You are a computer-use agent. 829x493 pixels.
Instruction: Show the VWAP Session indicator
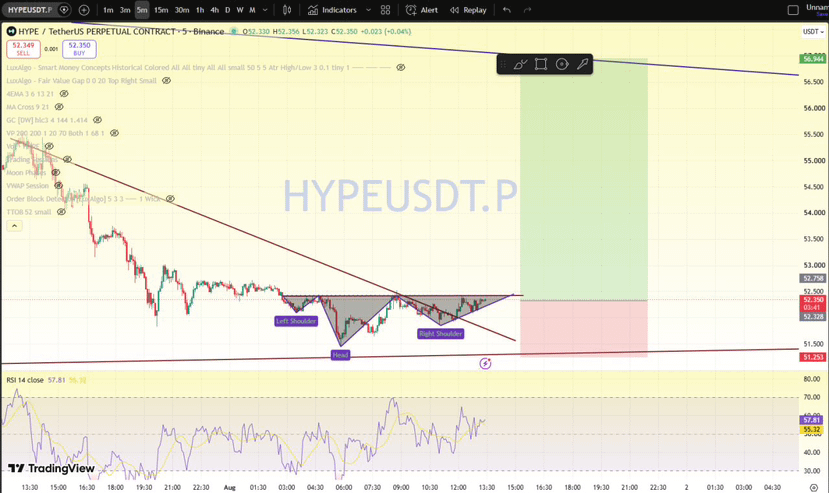(x=59, y=186)
